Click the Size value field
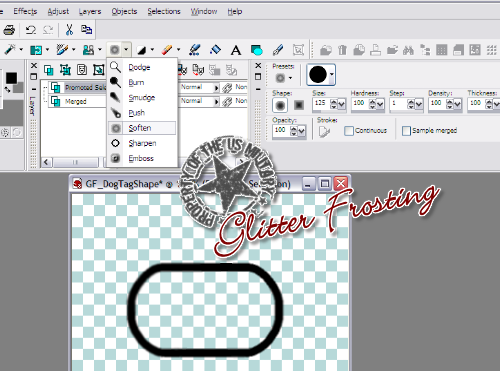This screenshot has width=500, height=371. (321, 103)
